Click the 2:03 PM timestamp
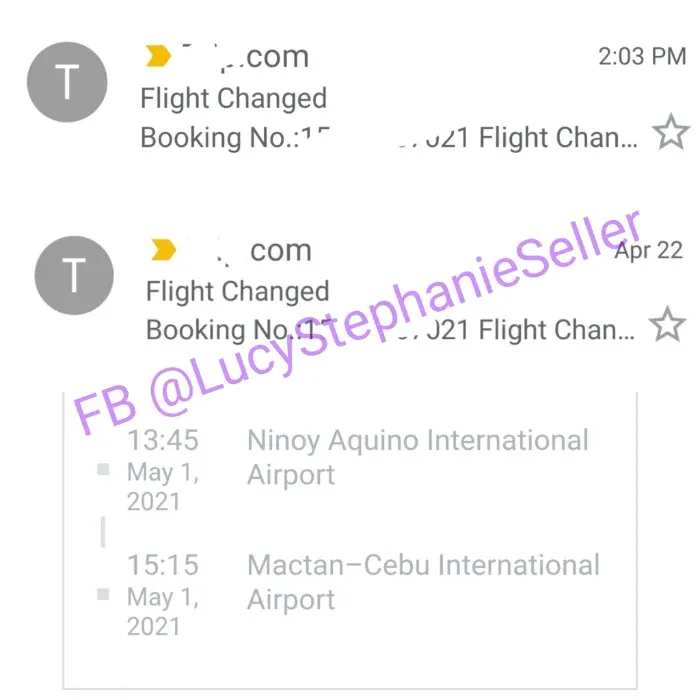 641,57
